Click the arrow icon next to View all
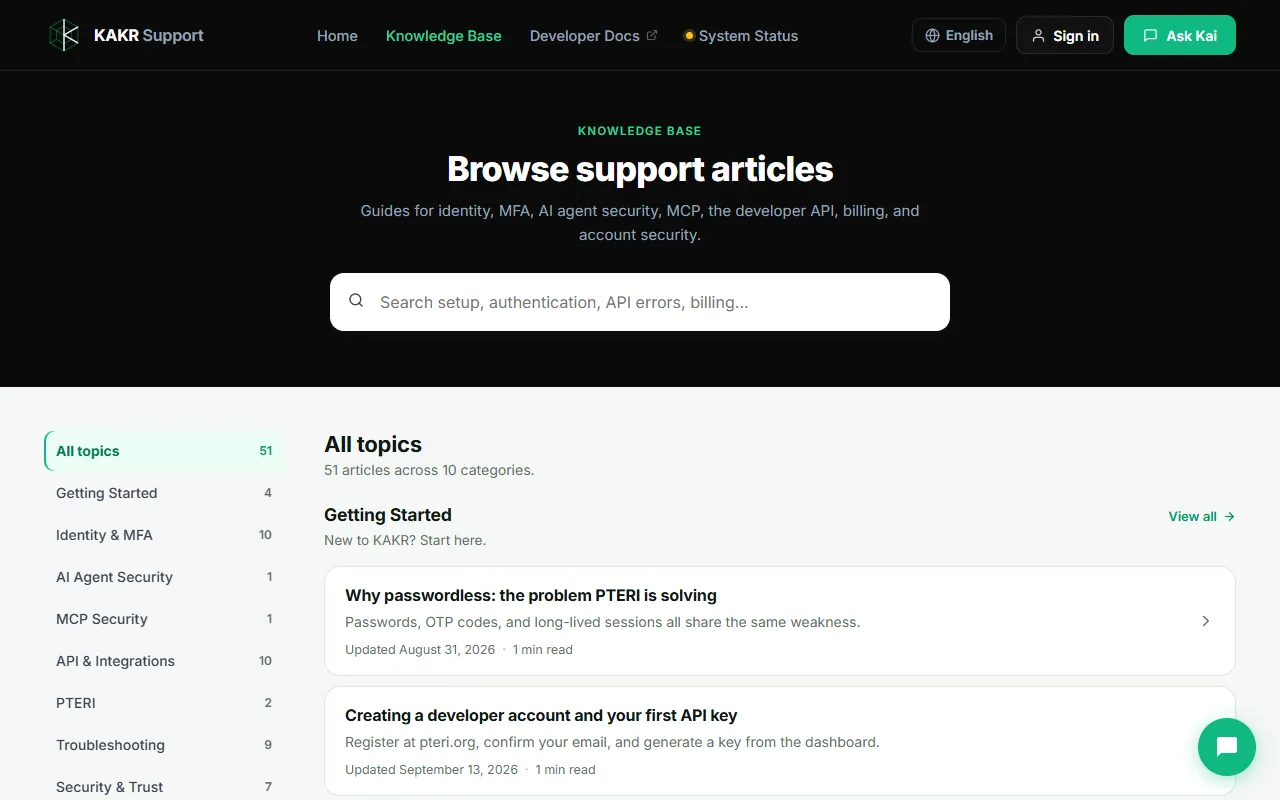The image size is (1280, 800). tap(1229, 517)
